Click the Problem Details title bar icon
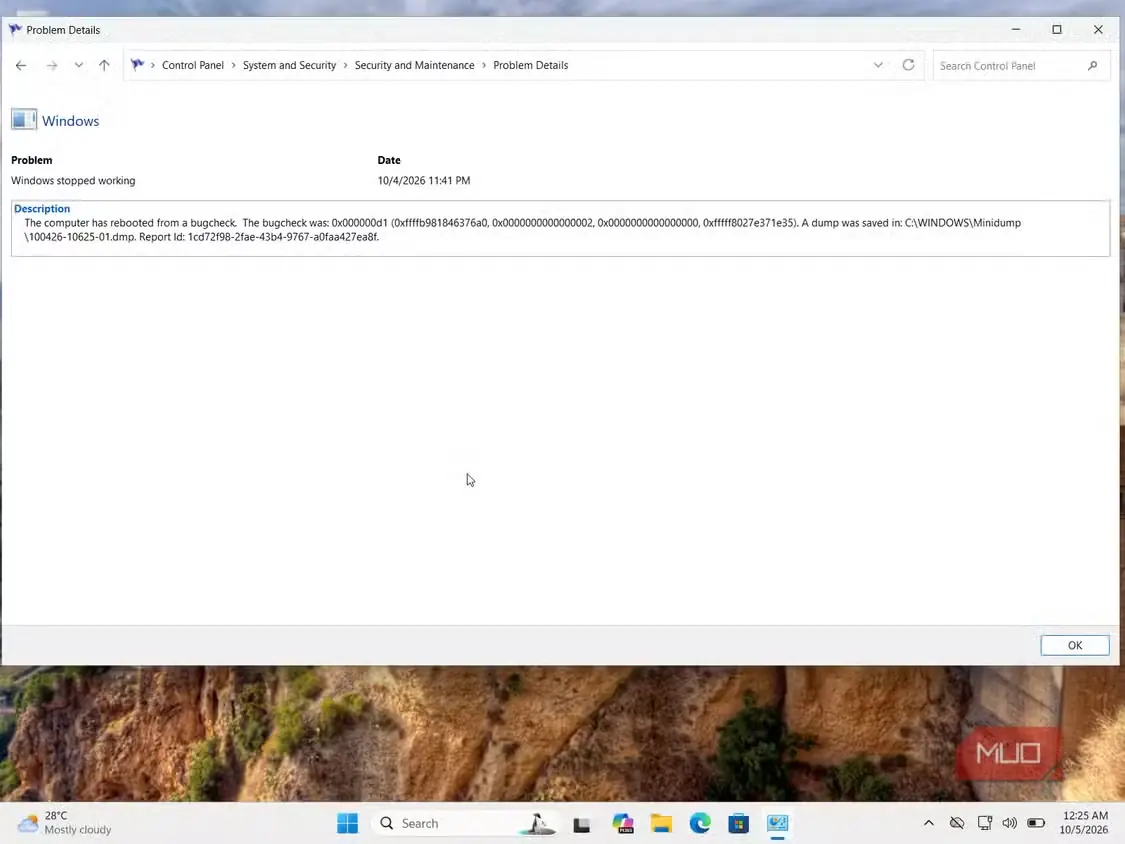 pyautogui.click(x=15, y=29)
